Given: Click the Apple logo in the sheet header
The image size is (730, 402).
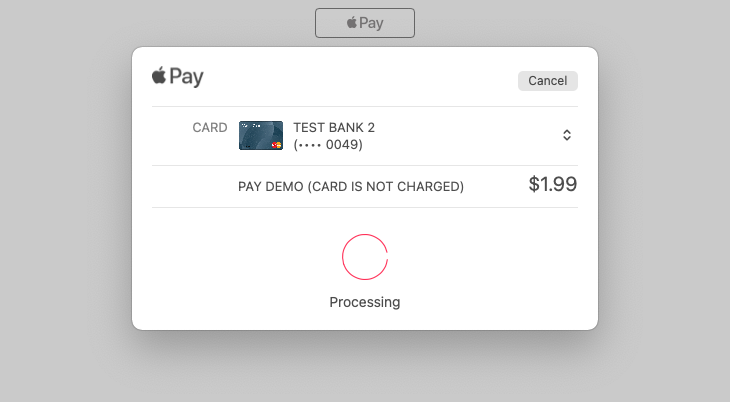Looking at the screenshot, I should point(159,75).
